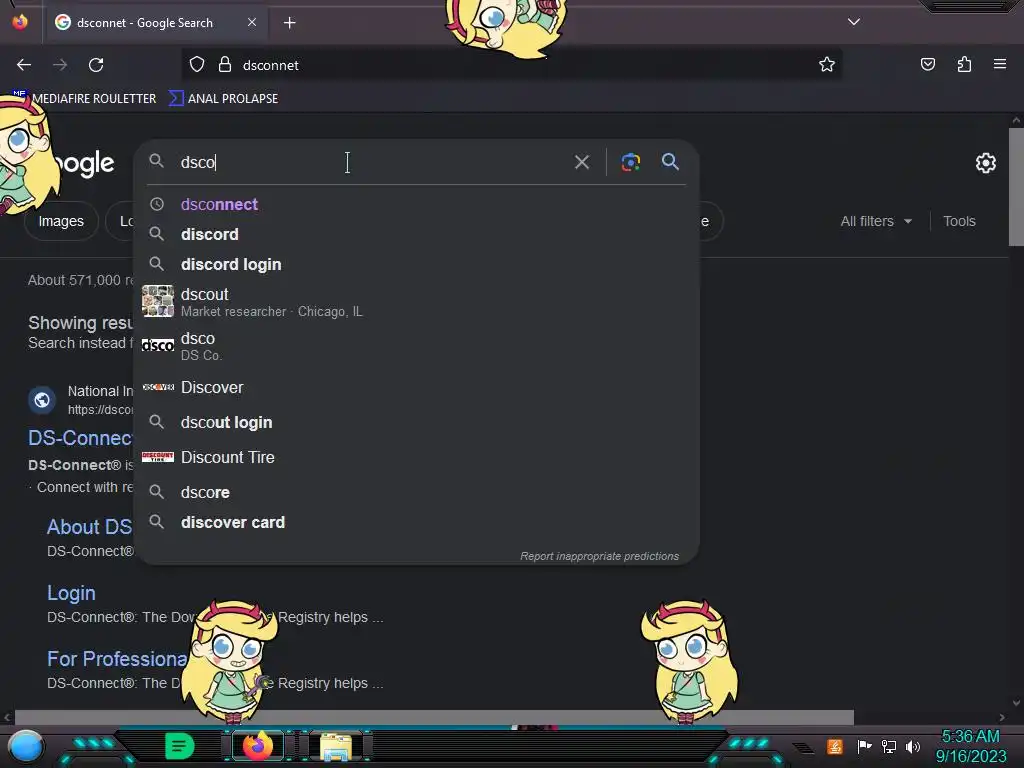Click the Discount Tire logo thumbnail
1024x768 pixels.
(x=158, y=457)
